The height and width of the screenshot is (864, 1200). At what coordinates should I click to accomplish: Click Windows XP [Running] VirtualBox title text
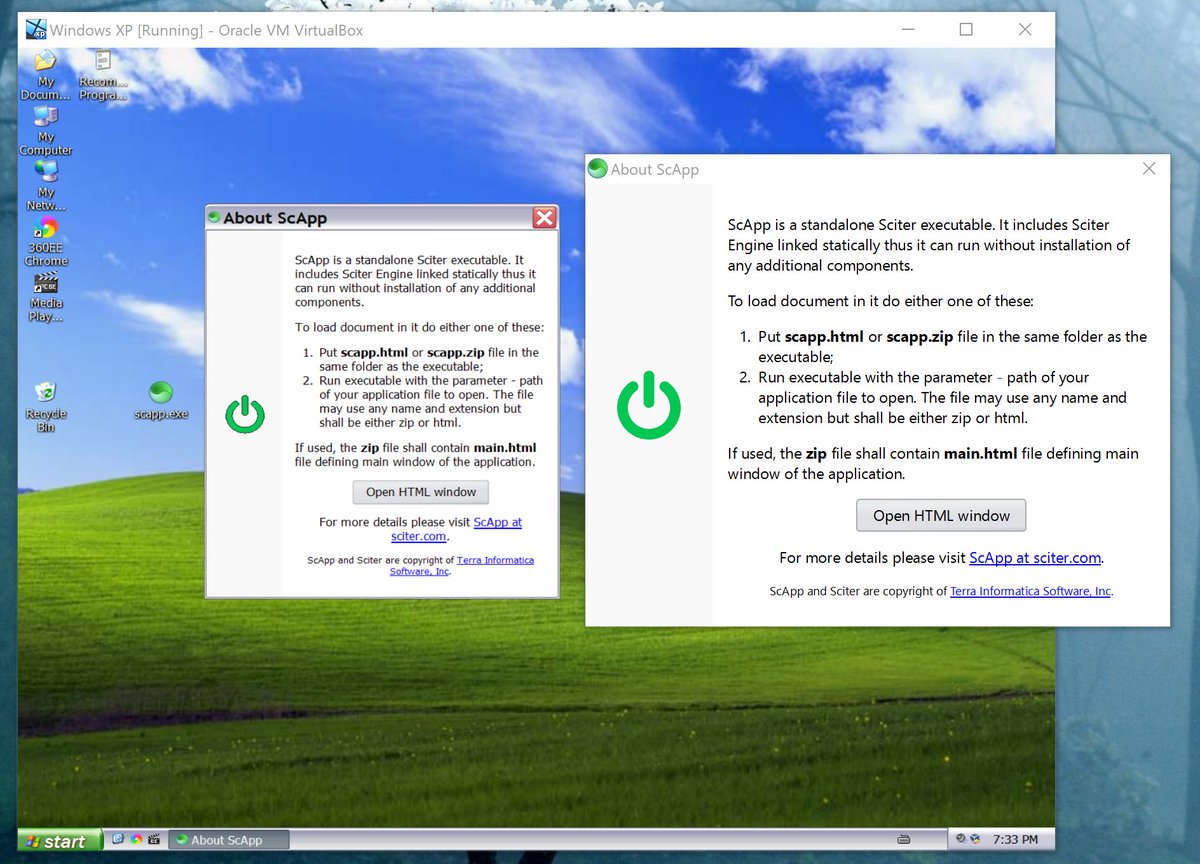coord(207,30)
